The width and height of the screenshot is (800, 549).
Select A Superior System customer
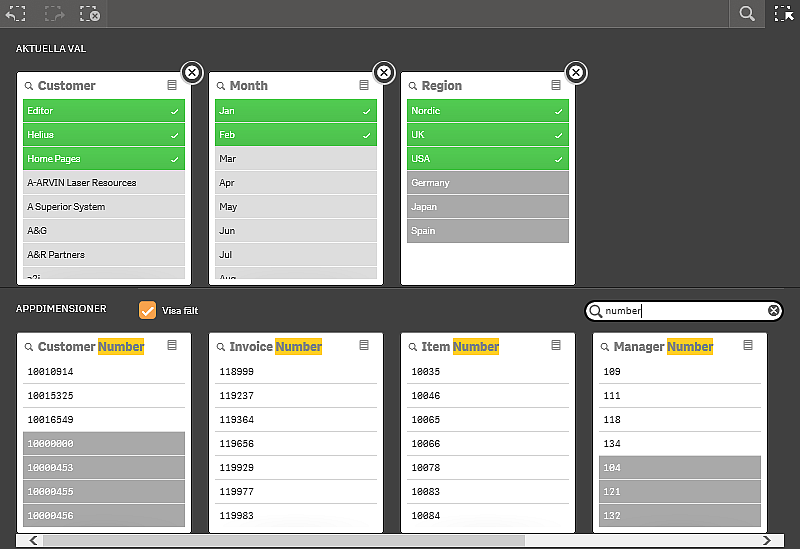click(x=104, y=207)
